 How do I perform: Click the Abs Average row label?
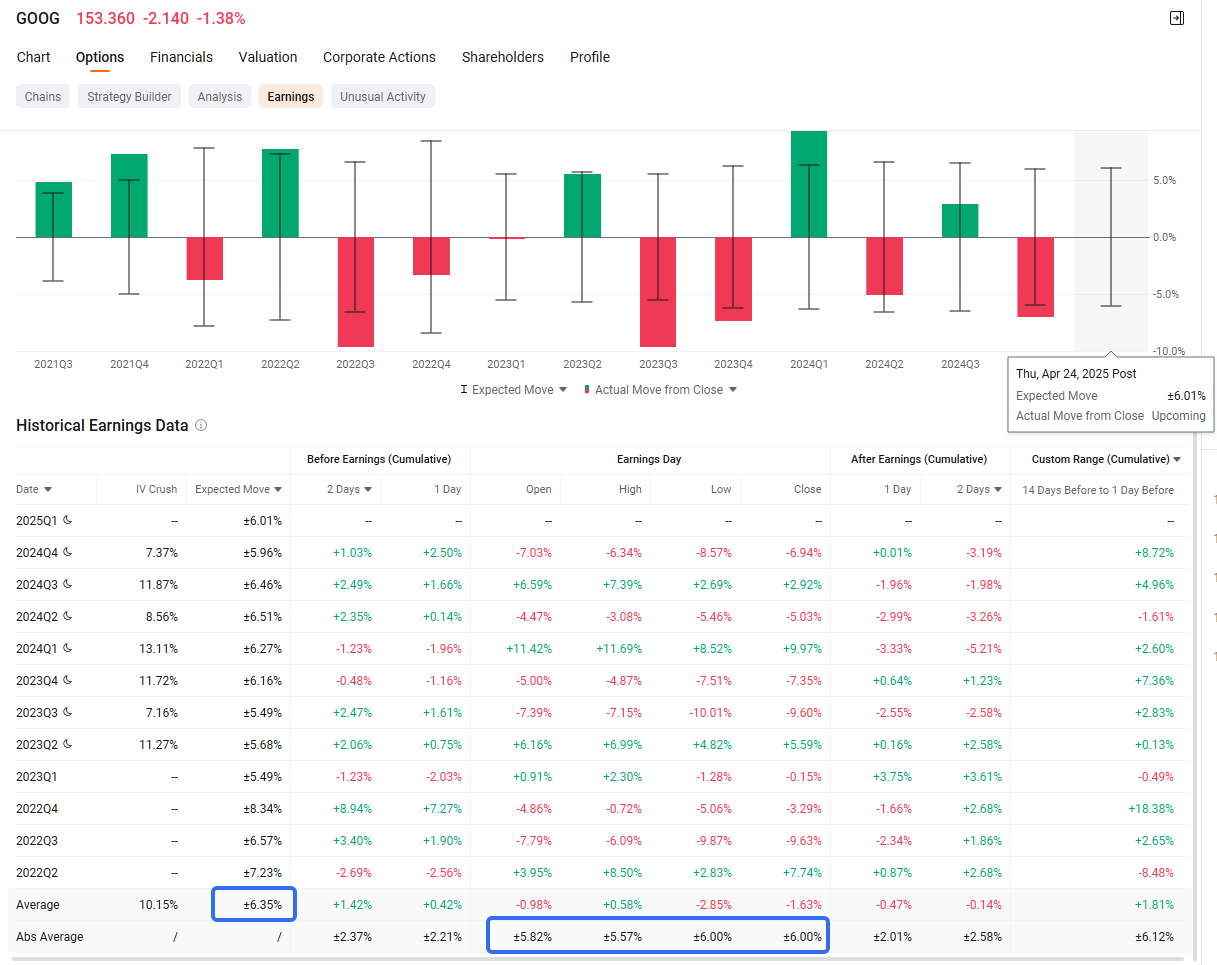50,937
